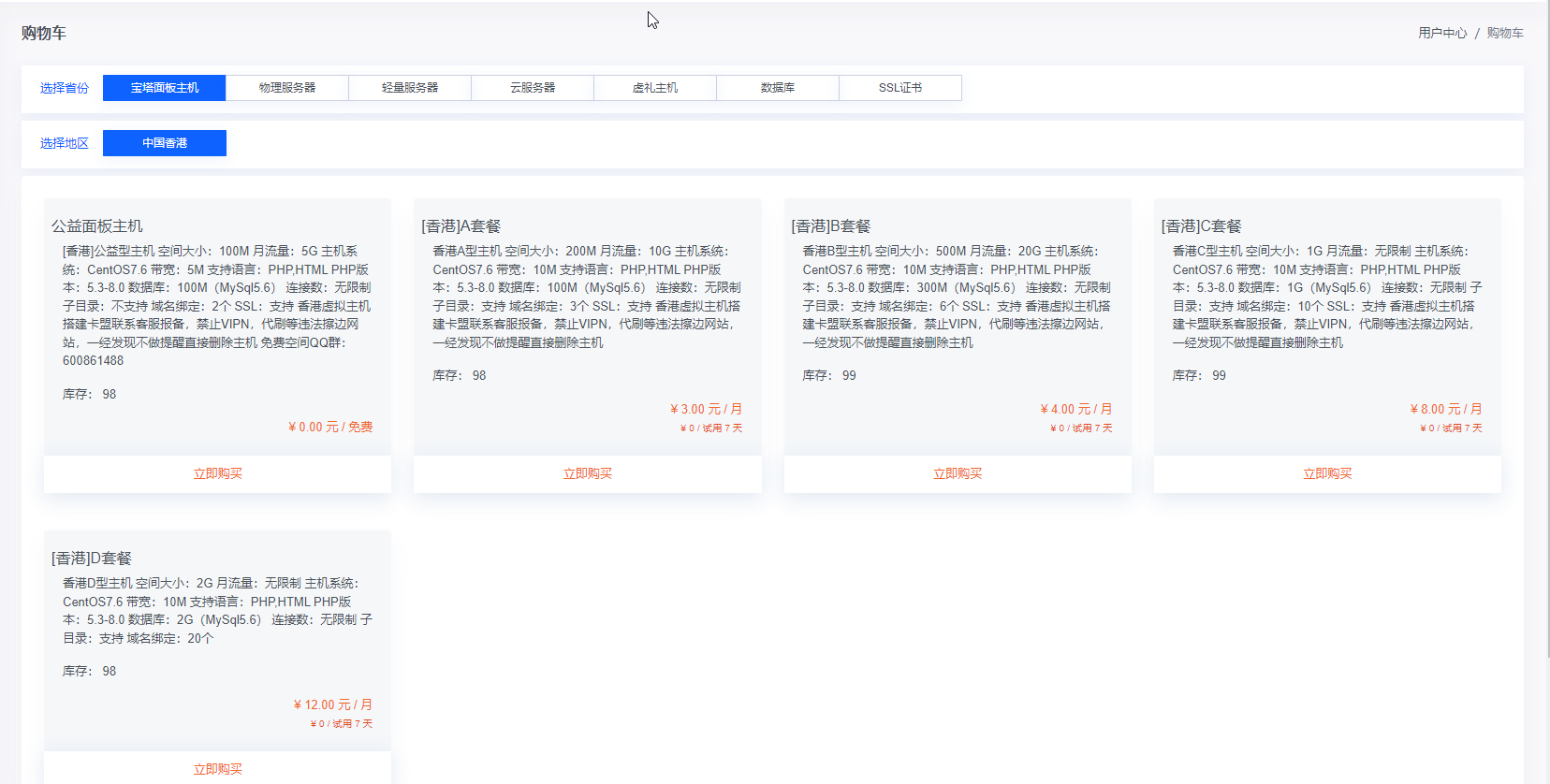
Task: Go to 用户中心 in the breadcrumb
Action: pos(1442,33)
